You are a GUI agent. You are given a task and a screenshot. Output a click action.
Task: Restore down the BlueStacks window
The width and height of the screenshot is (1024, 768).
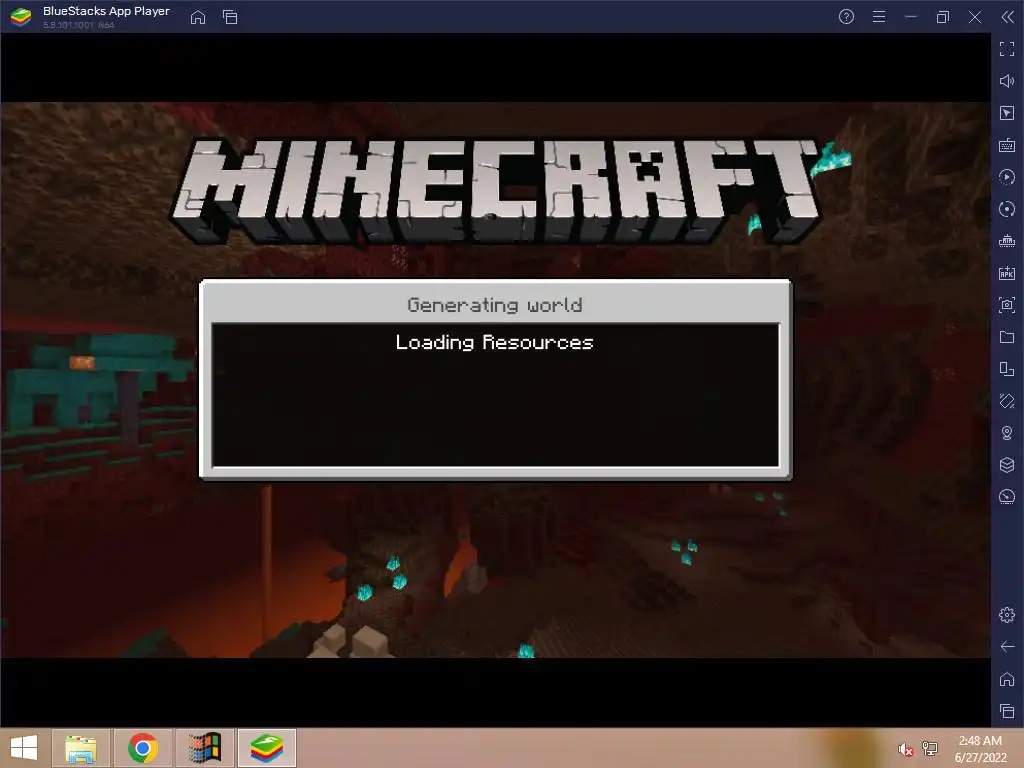(x=942, y=17)
